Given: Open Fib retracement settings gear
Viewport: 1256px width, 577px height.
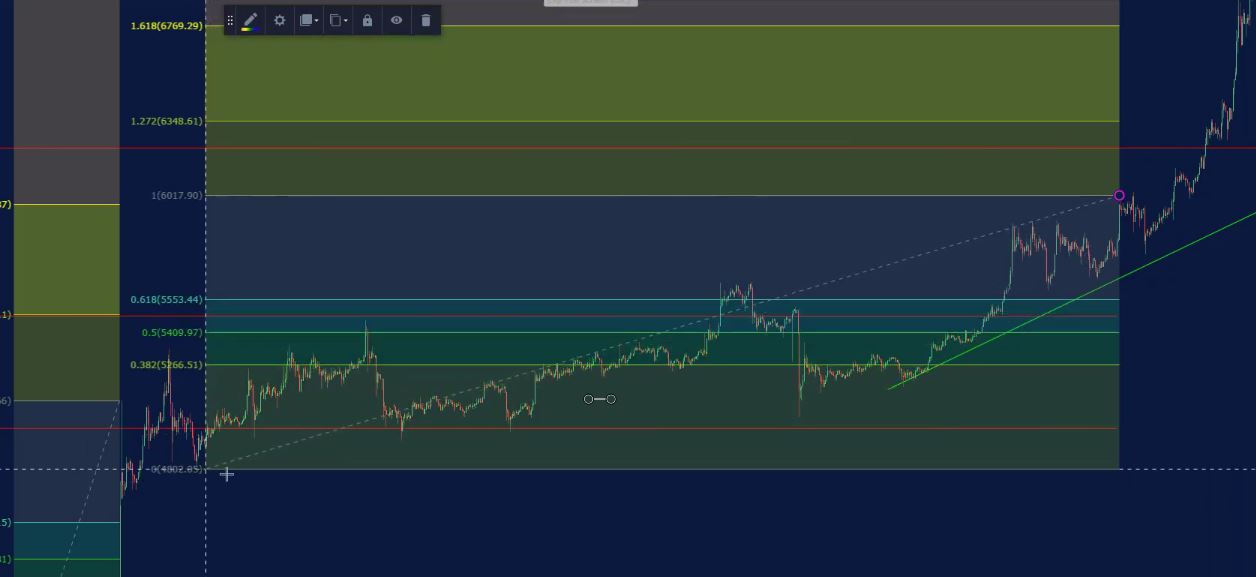Looking at the screenshot, I should [x=279, y=20].
